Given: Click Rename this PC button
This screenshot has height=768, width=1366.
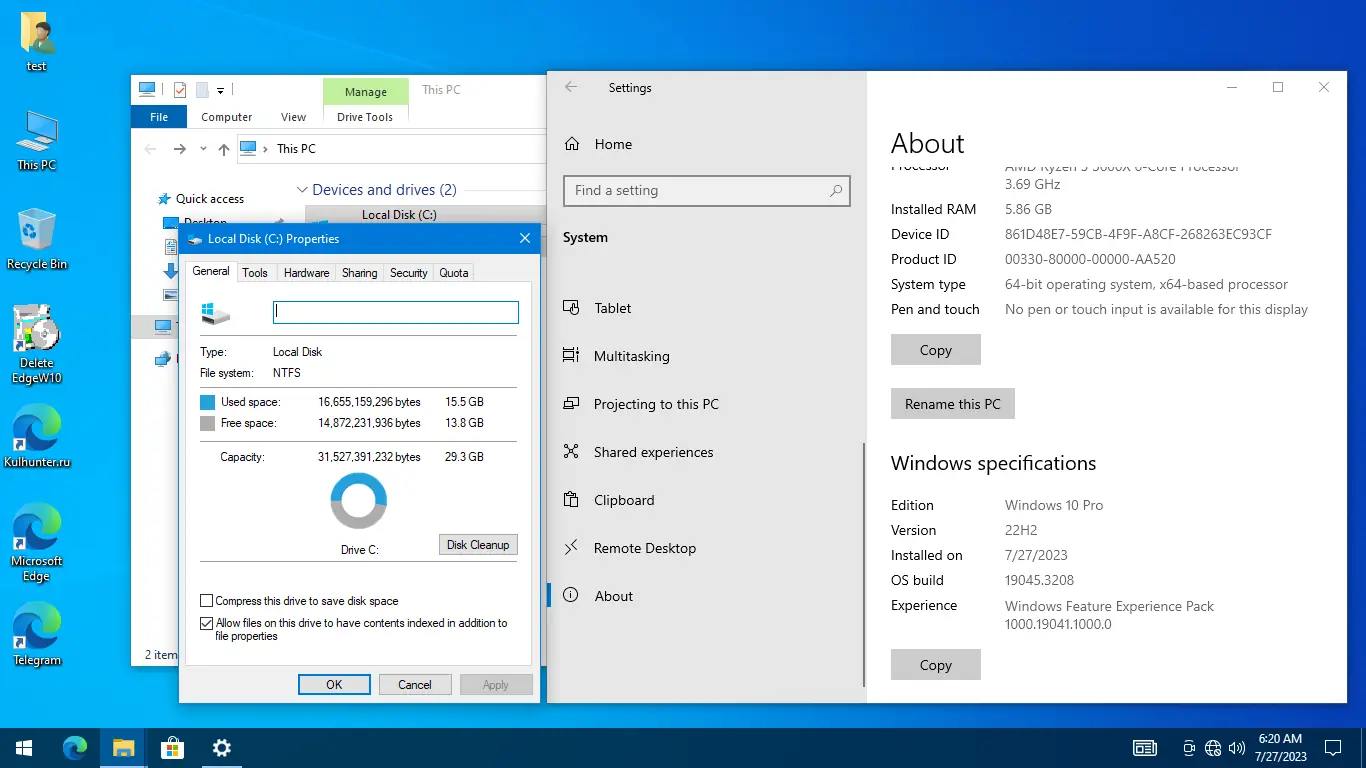Looking at the screenshot, I should pyautogui.click(x=953, y=404).
